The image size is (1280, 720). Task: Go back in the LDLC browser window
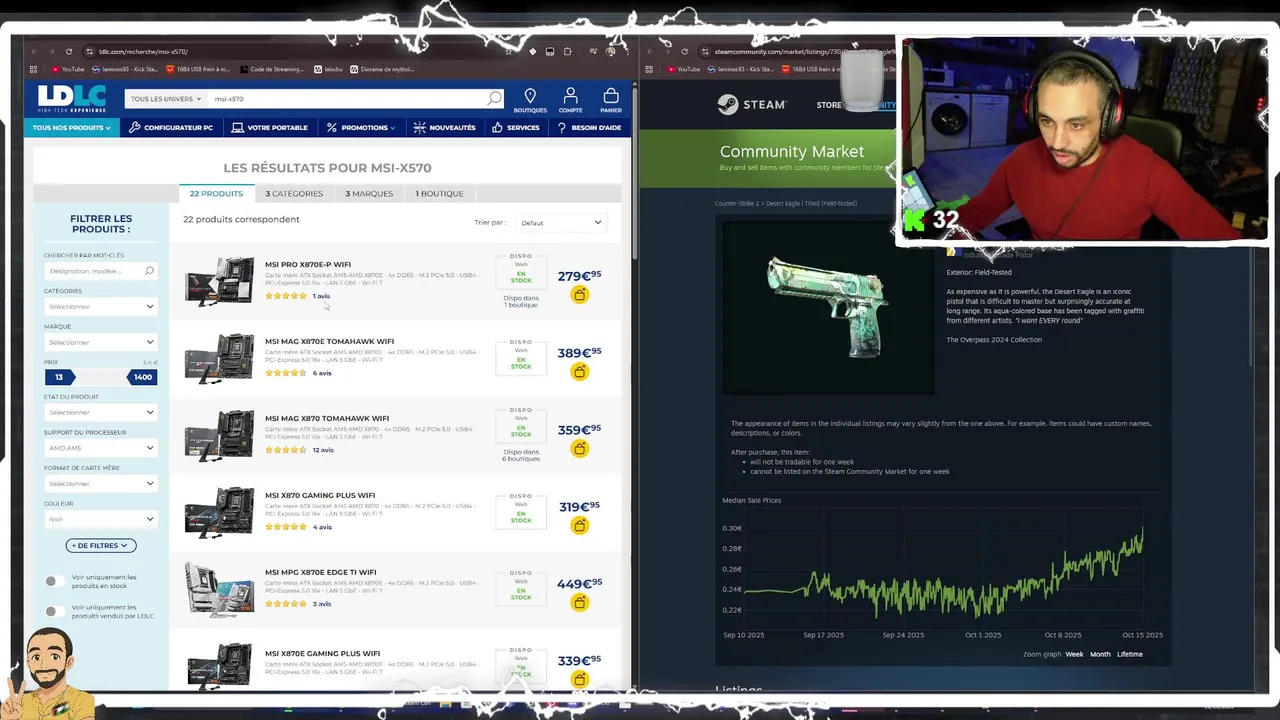34,51
